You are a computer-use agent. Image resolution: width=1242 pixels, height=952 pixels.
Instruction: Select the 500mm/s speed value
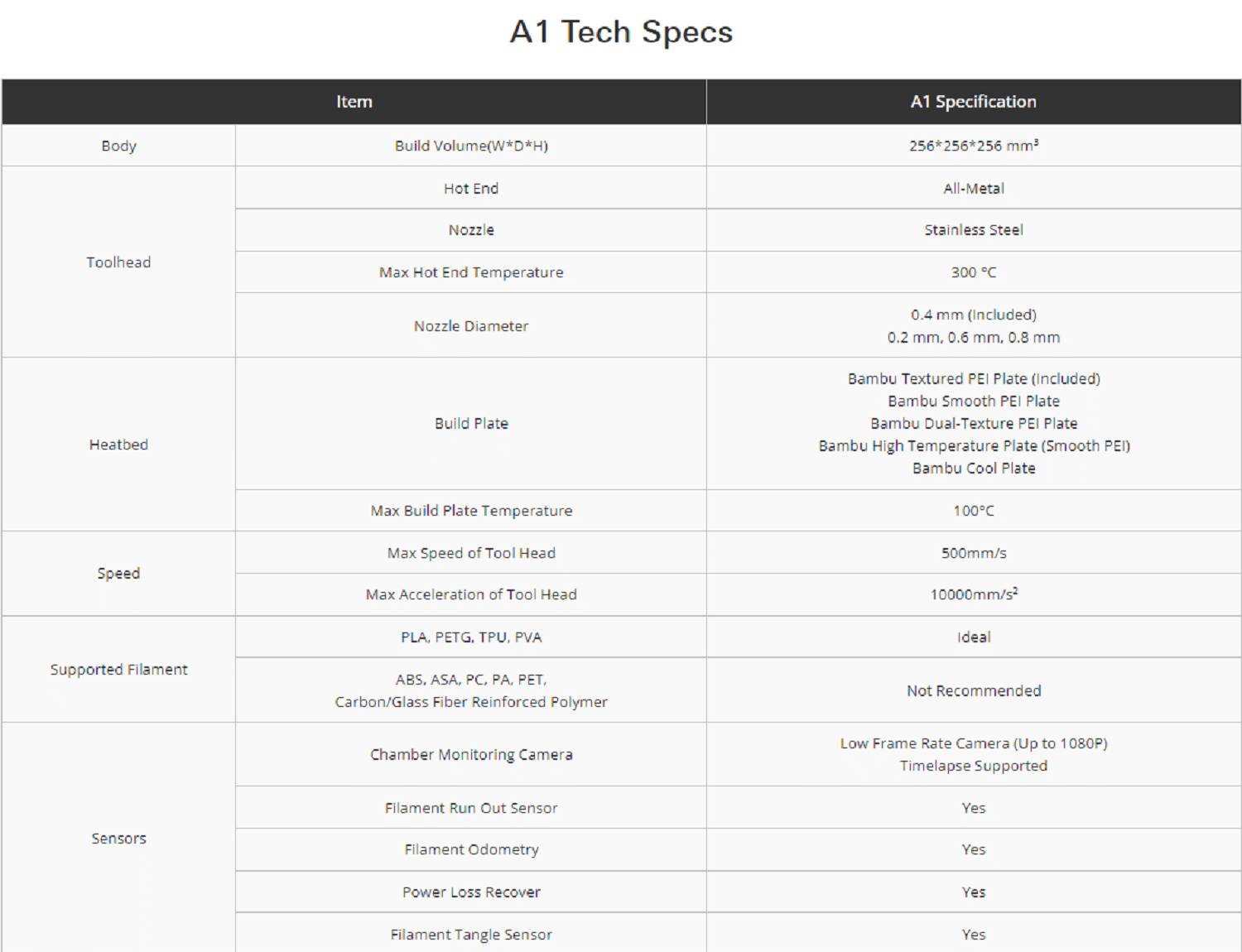click(974, 553)
